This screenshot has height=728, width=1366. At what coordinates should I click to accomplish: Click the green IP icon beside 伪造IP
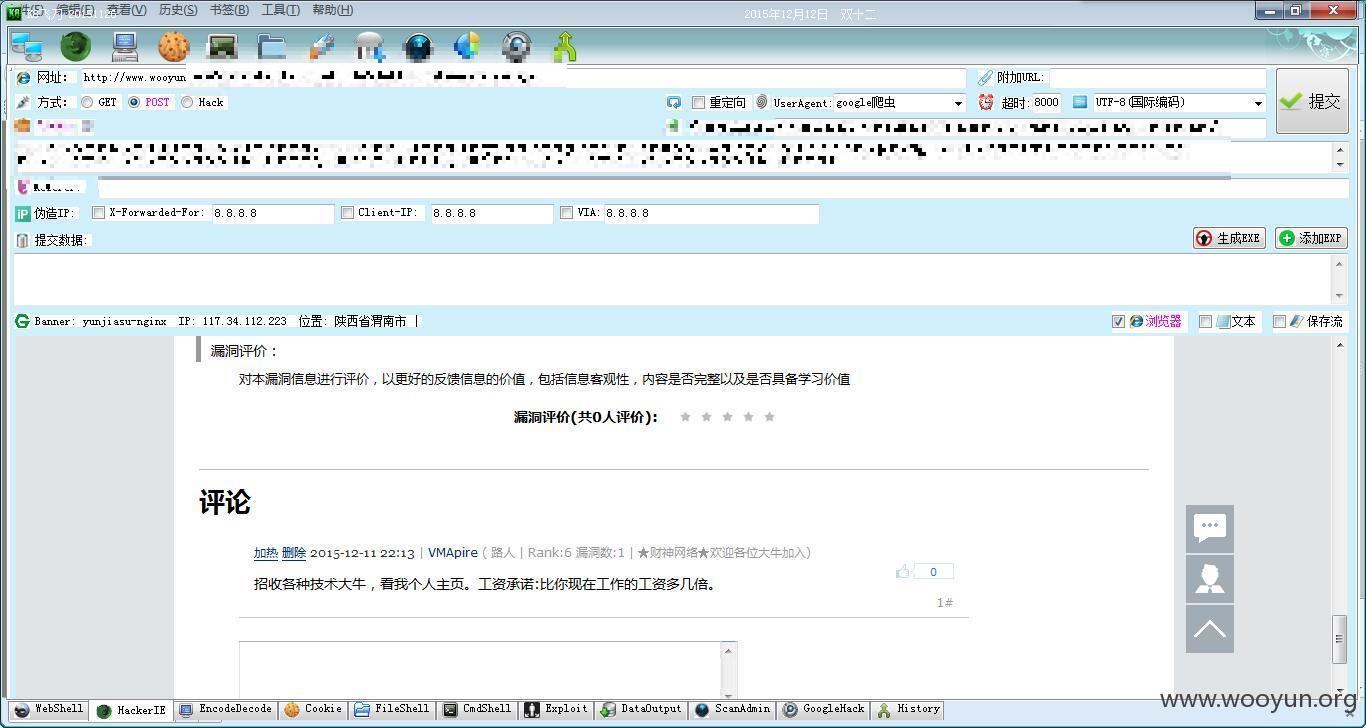pos(23,213)
